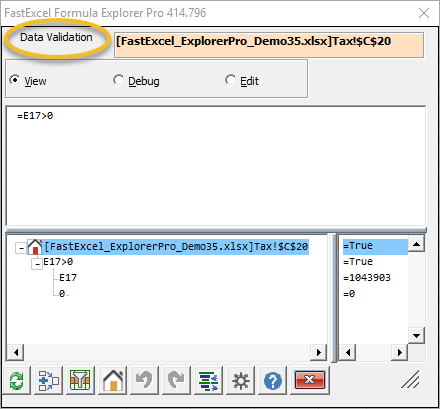Click the cell address field Tax!$C$20

[269, 45]
